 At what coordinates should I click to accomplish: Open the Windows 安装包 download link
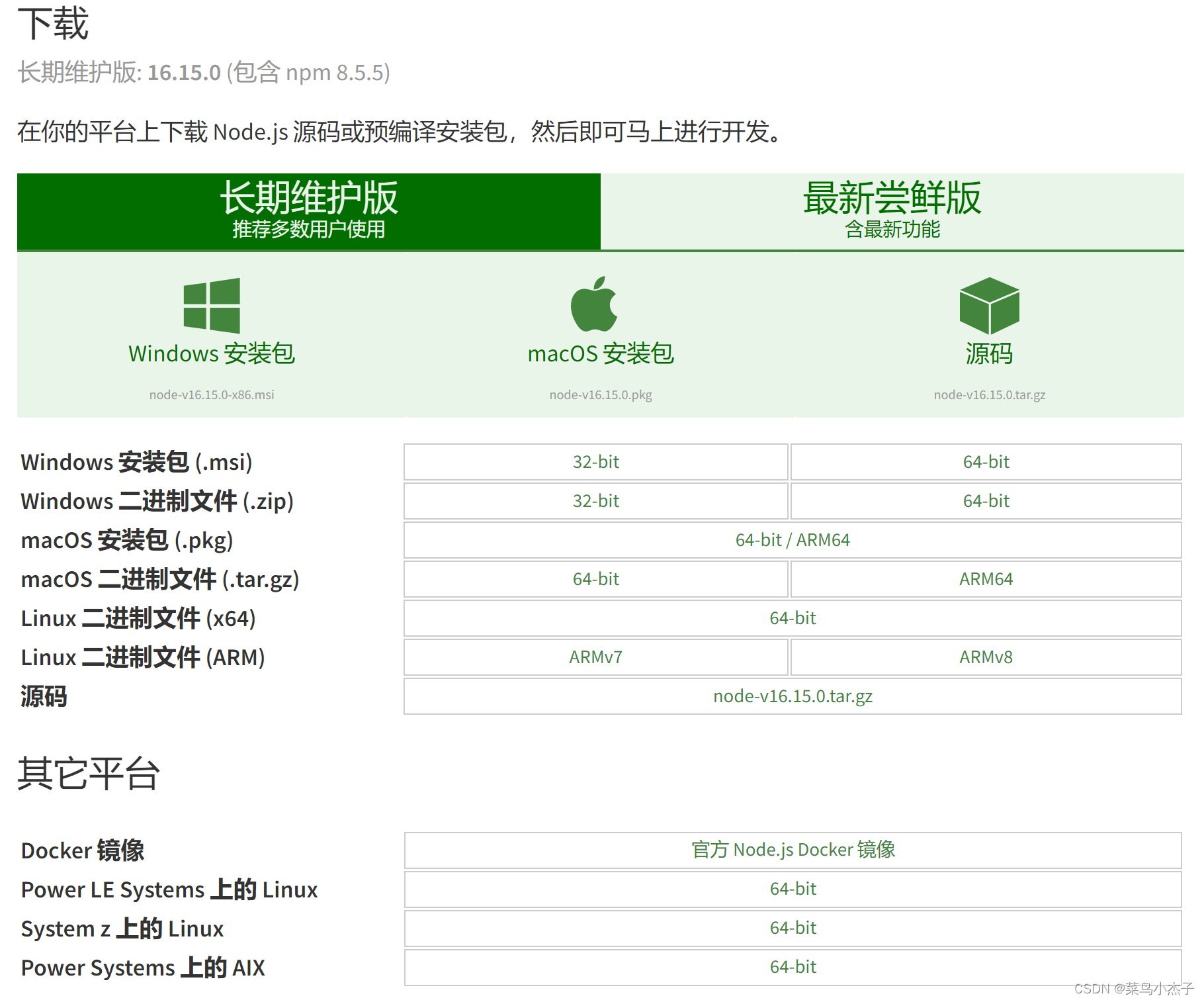[212, 354]
